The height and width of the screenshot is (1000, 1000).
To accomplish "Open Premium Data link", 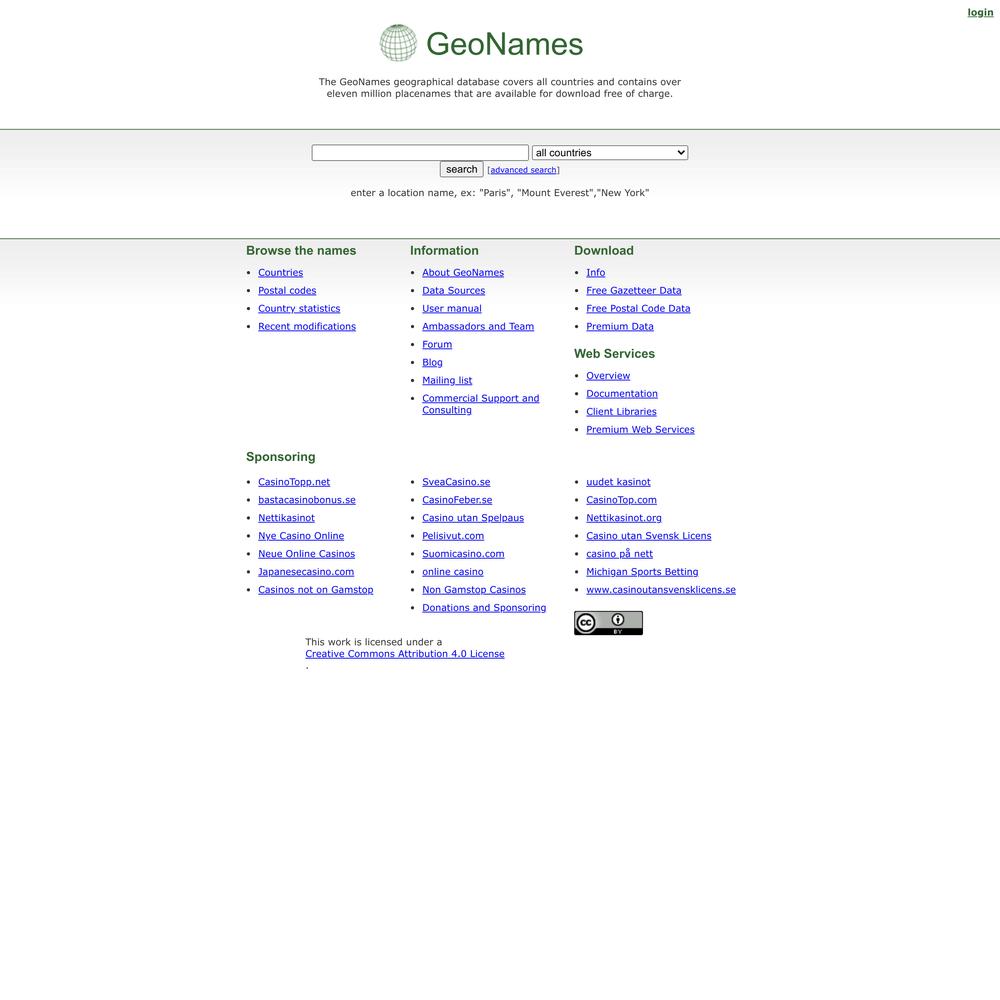I will (x=620, y=326).
